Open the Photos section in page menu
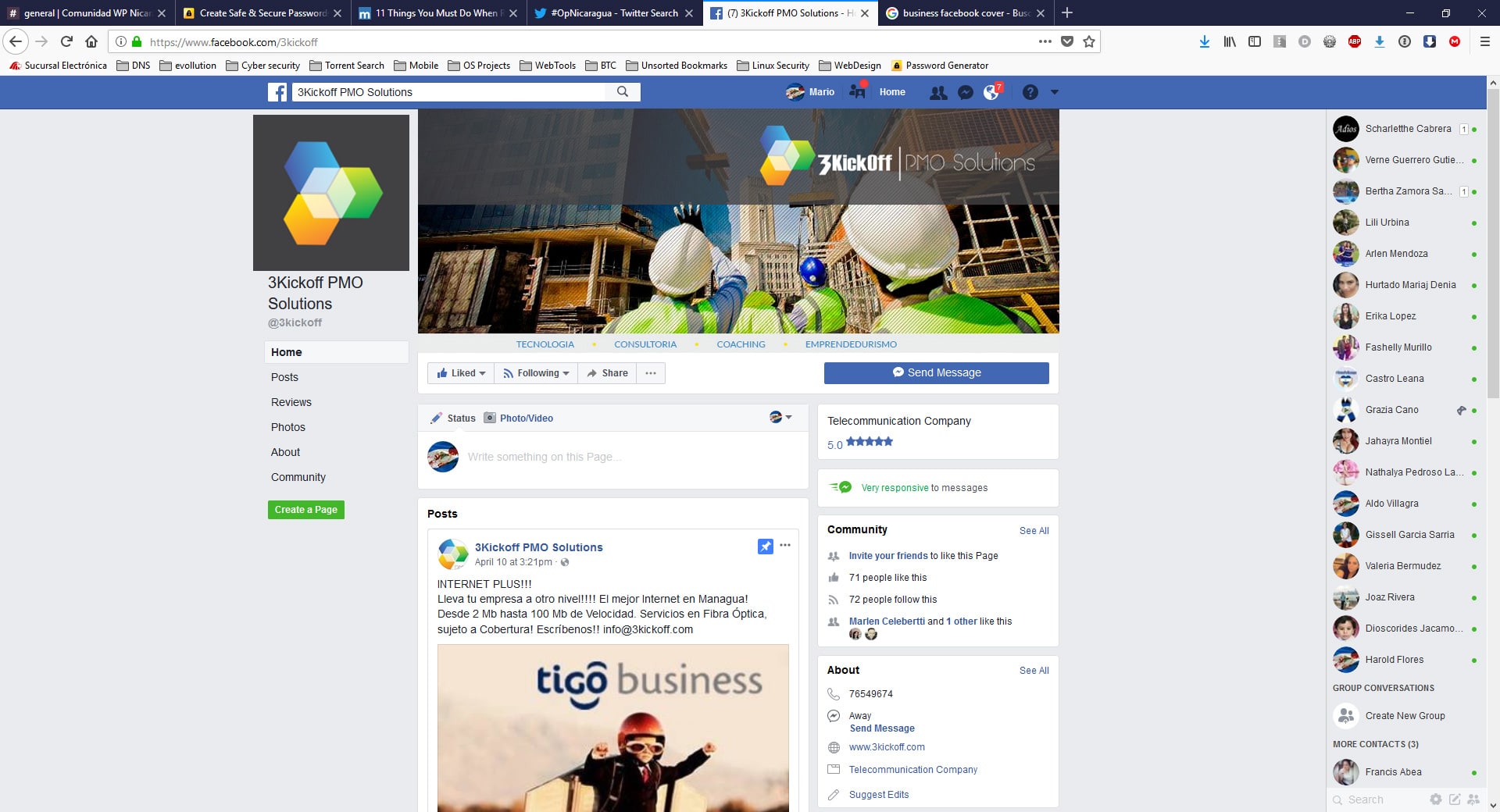1500x812 pixels. (x=288, y=427)
